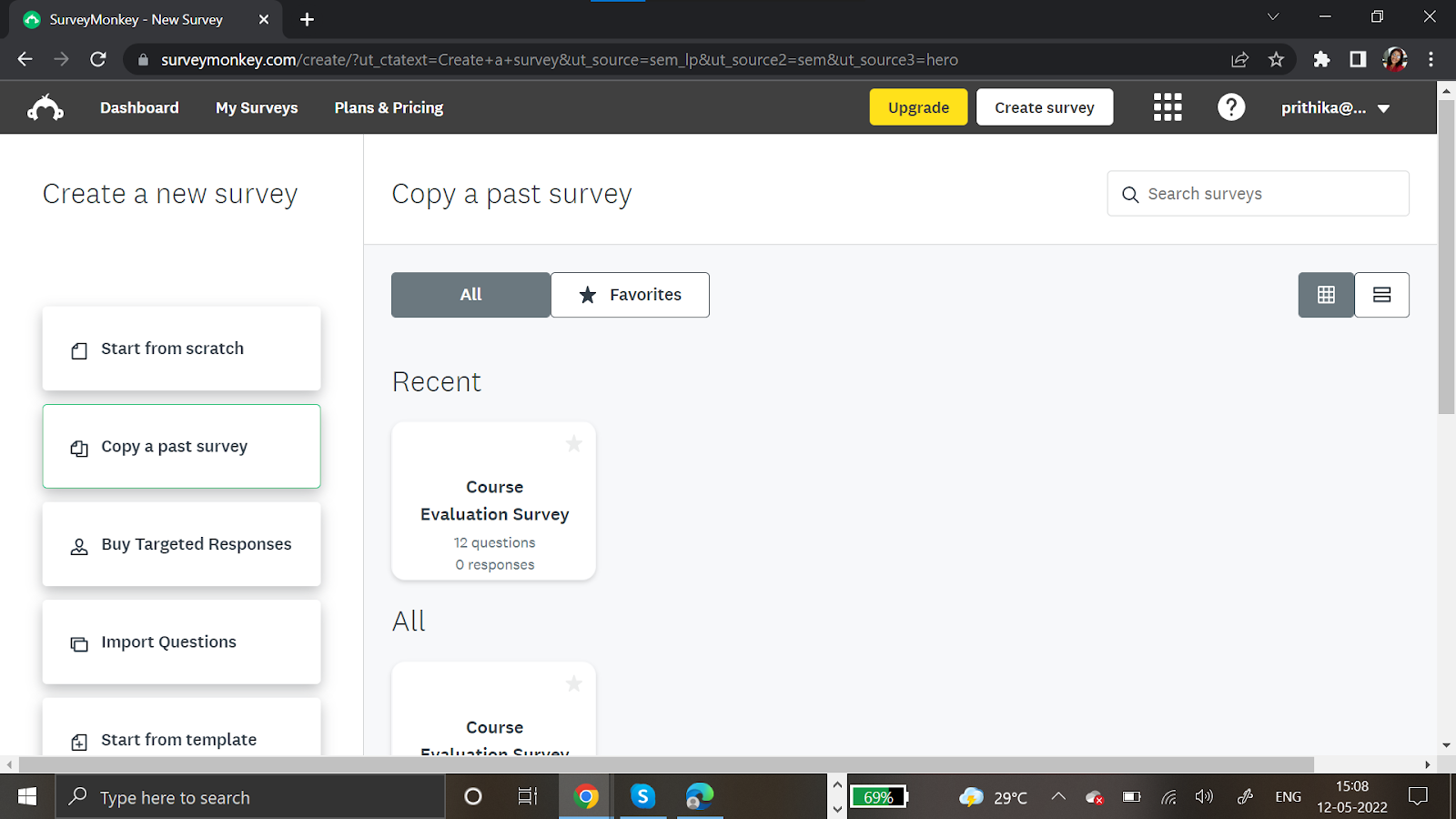The width and height of the screenshot is (1456, 819).
Task: Open Chrome from the taskbar
Action: coord(586,797)
